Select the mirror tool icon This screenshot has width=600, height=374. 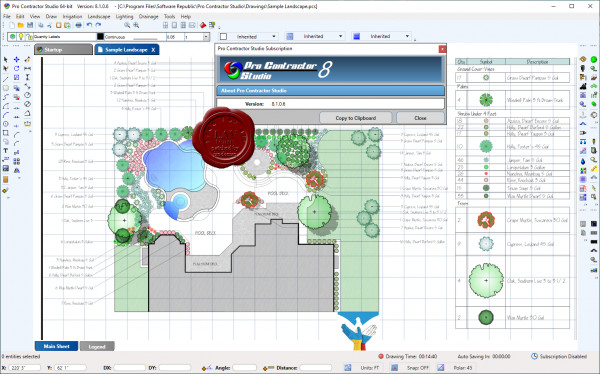[16, 170]
